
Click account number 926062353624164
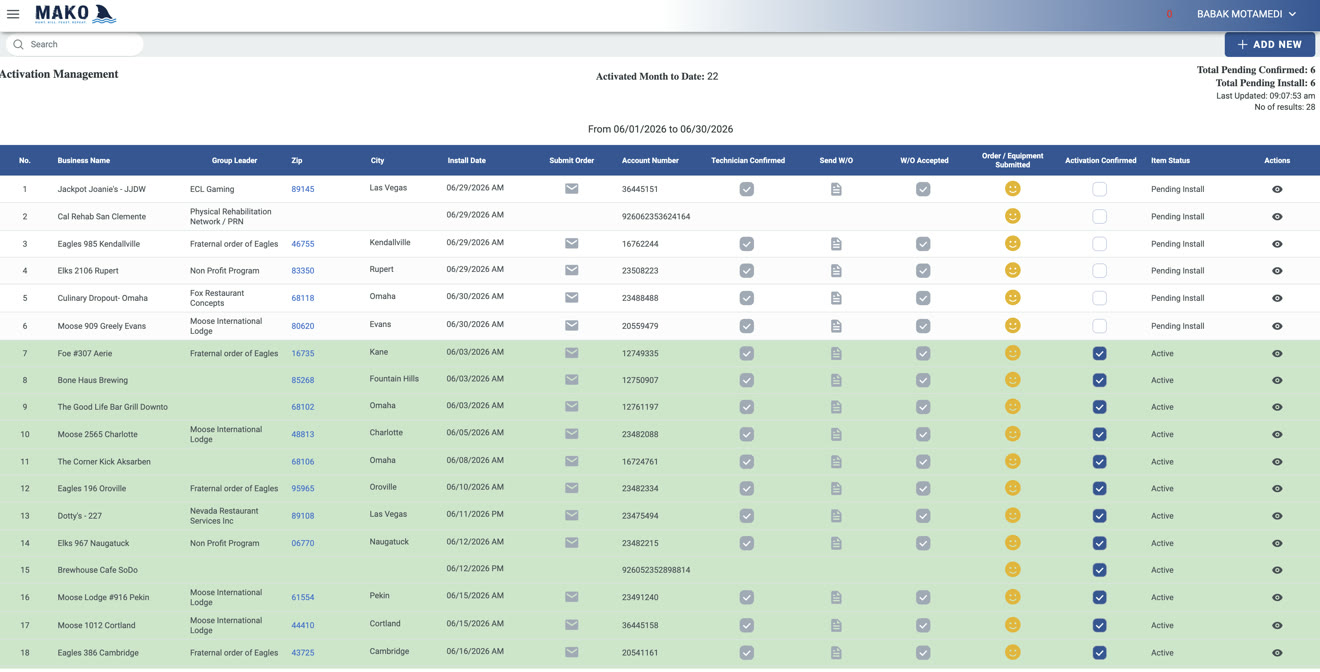pos(656,216)
